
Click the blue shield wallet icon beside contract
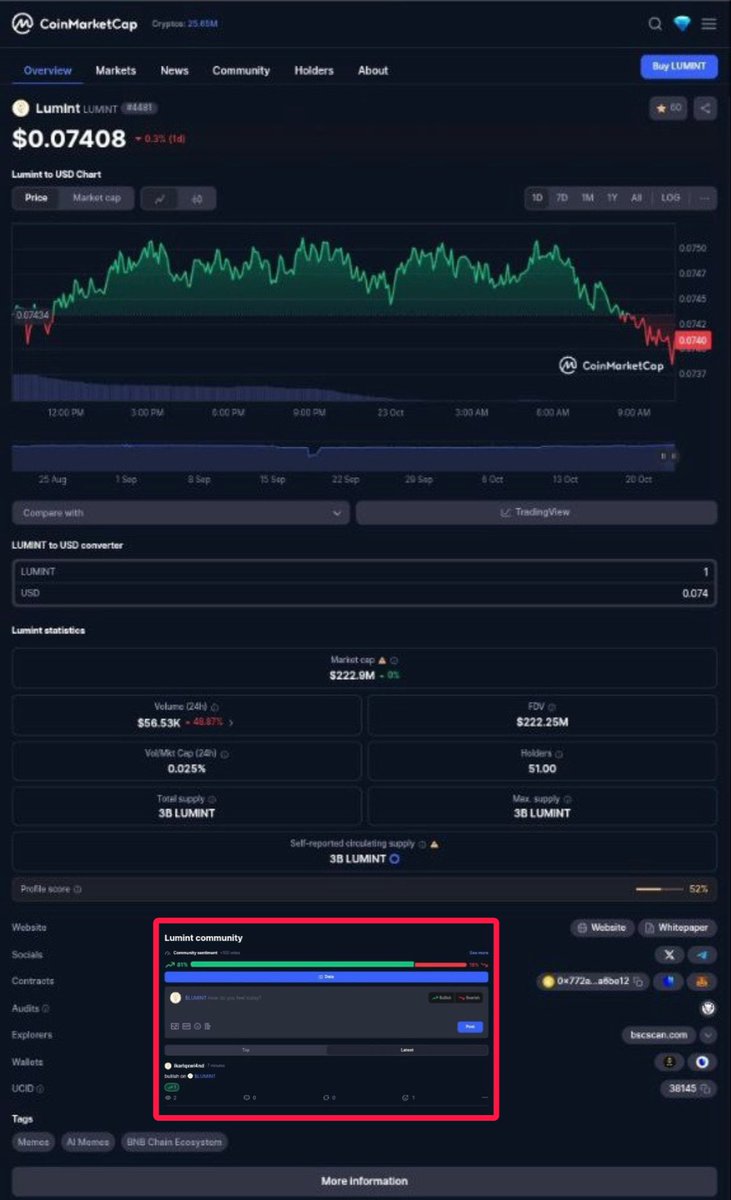tap(668, 982)
